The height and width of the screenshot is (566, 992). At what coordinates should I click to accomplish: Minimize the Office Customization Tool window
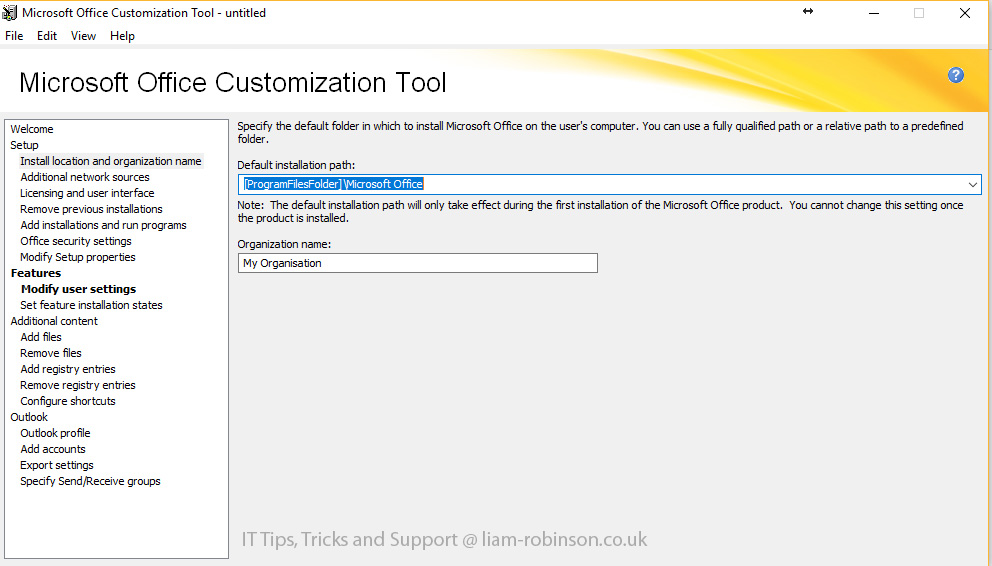click(874, 13)
